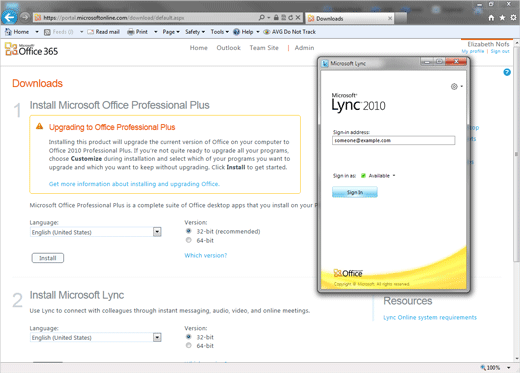Screen dimensions: 520x373
Task: Open the address bar search magnifier
Action: tap(262, 17)
